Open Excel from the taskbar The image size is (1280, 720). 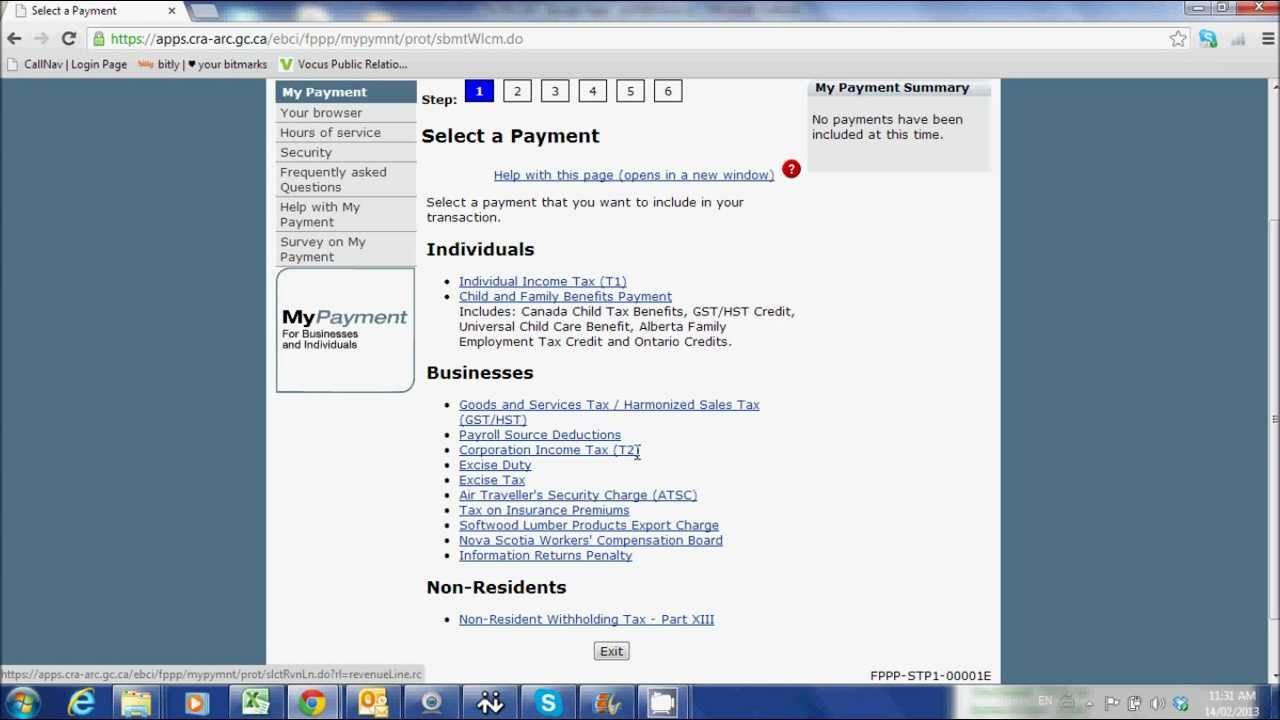tap(255, 703)
